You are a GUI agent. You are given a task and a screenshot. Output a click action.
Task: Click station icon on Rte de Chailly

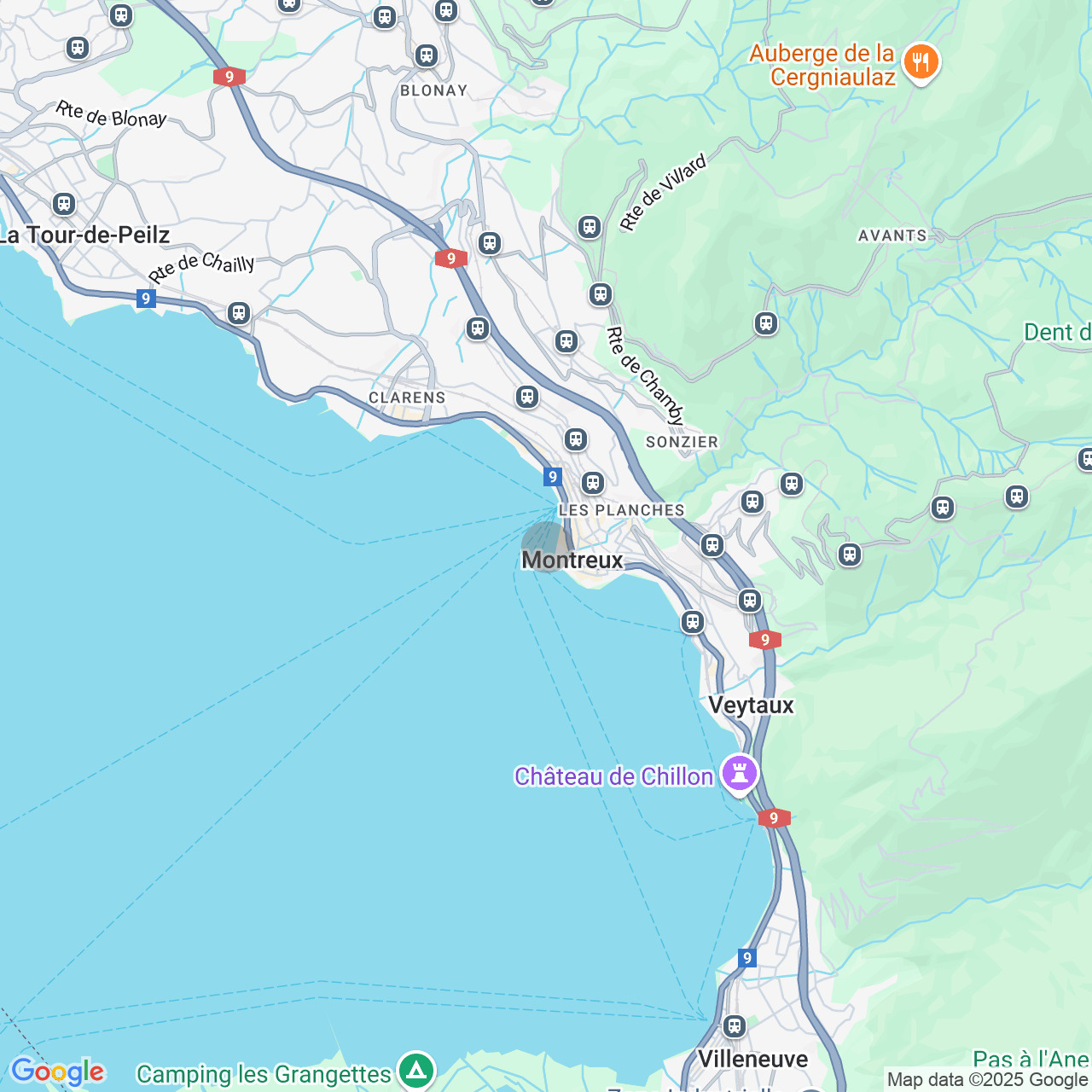coord(239,313)
